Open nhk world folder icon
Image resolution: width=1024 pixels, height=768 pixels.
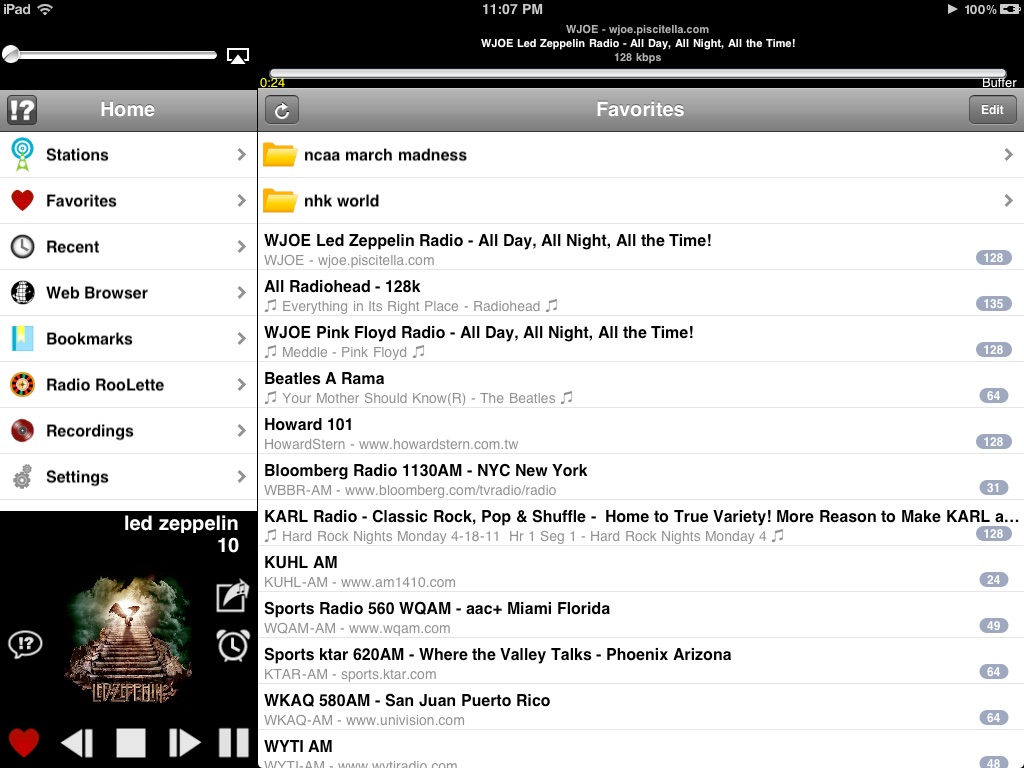tap(280, 200)
